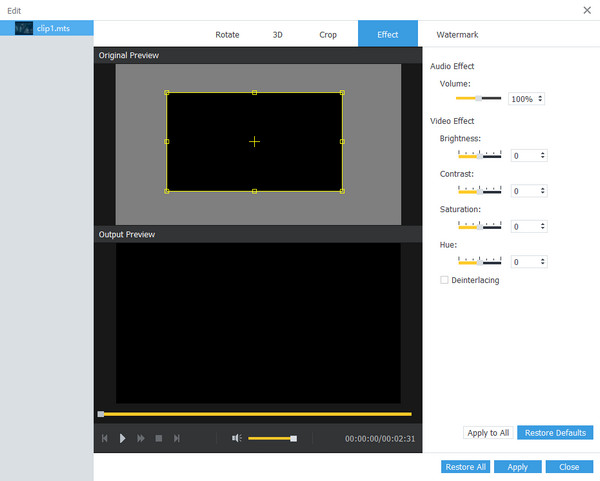Click the Saturation slider track
The image size is (600, 481).
pos(479,226)
